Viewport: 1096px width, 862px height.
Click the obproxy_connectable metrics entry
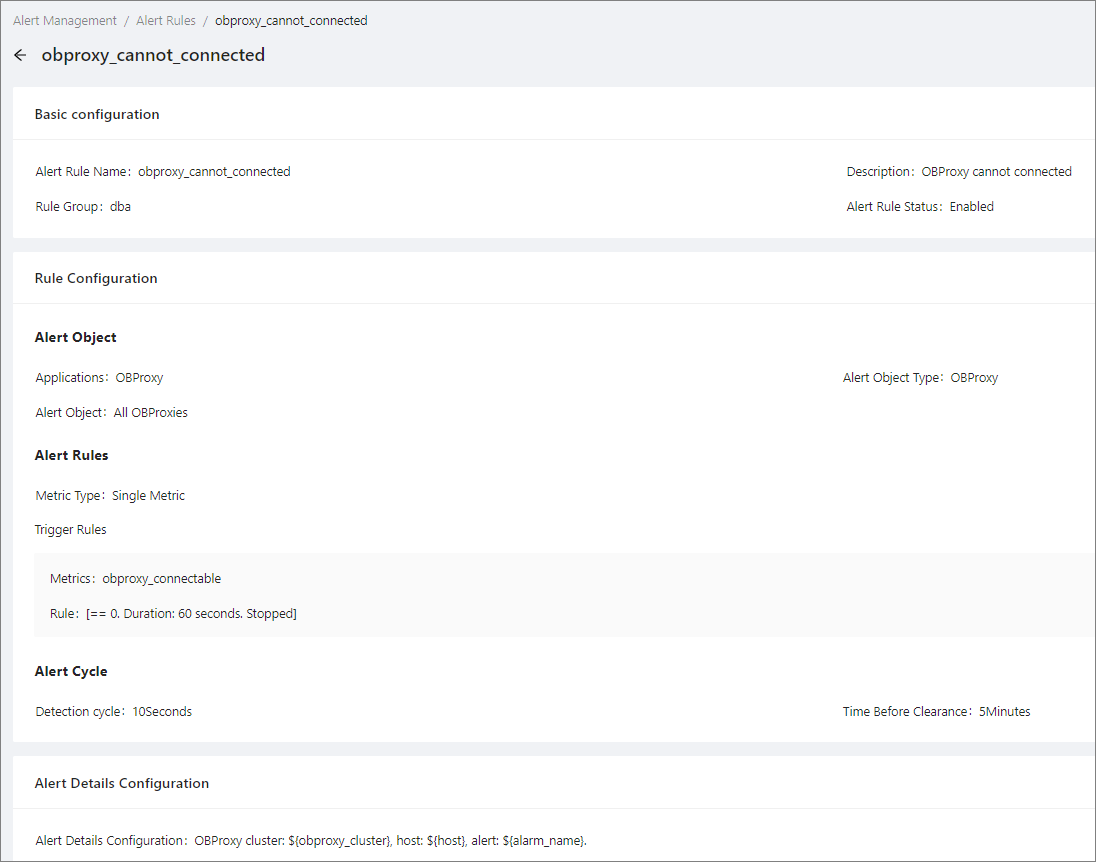pos(161,579)
